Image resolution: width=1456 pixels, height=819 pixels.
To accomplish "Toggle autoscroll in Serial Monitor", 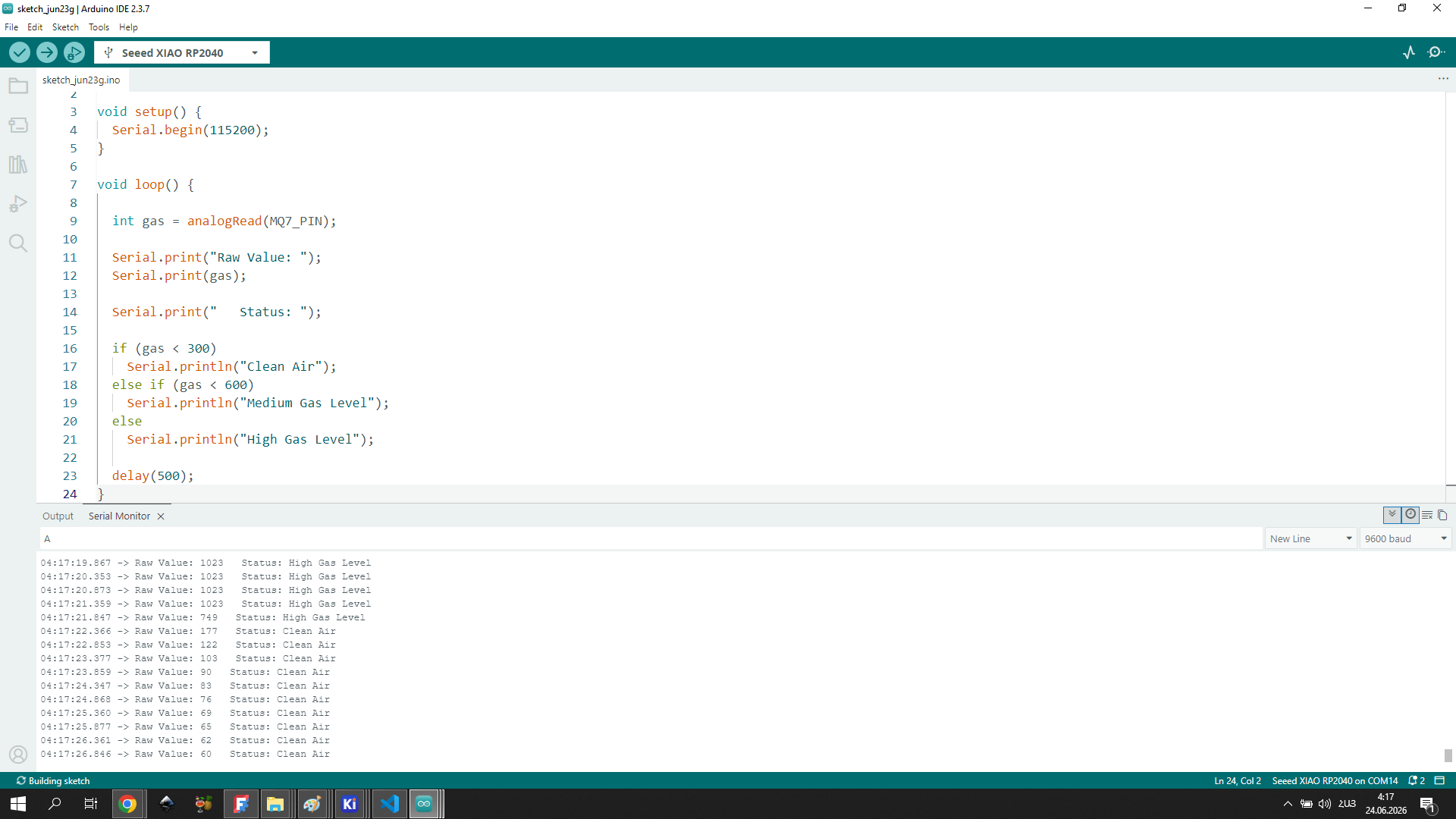I will 1392,515.
